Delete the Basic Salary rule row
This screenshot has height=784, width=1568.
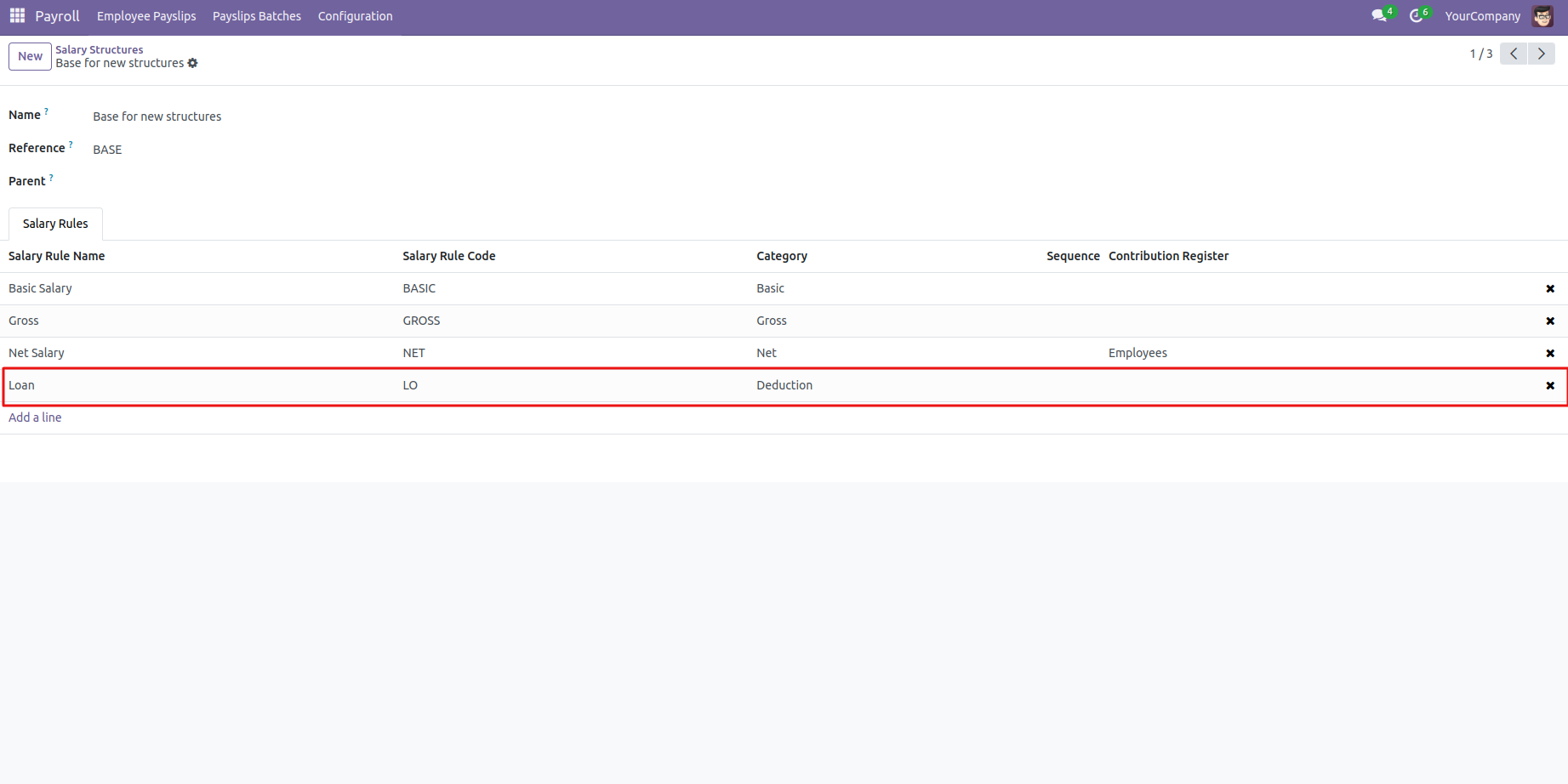pos(1550,289)
